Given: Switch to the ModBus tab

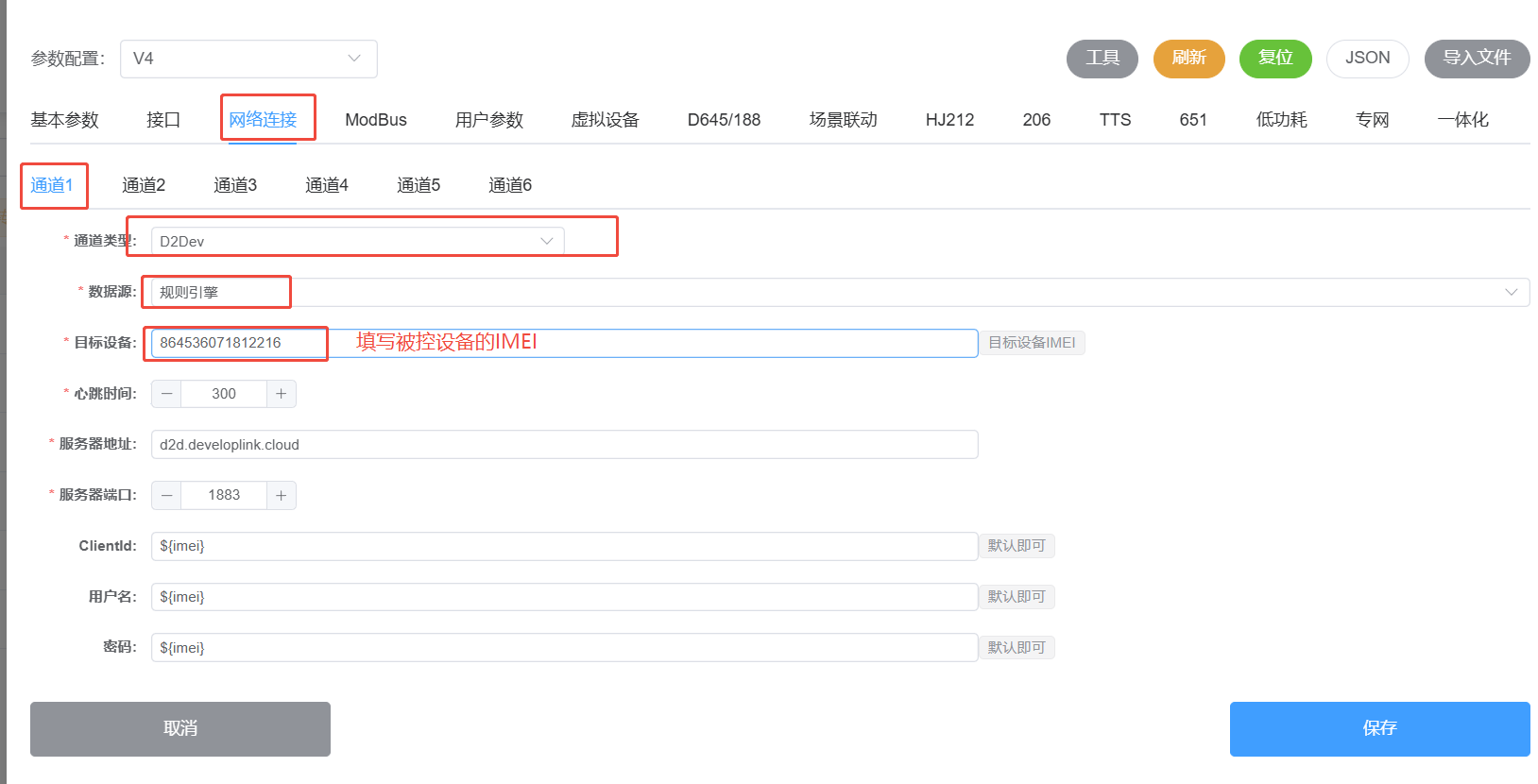Looking at the screenshot, I should point(375,120).
